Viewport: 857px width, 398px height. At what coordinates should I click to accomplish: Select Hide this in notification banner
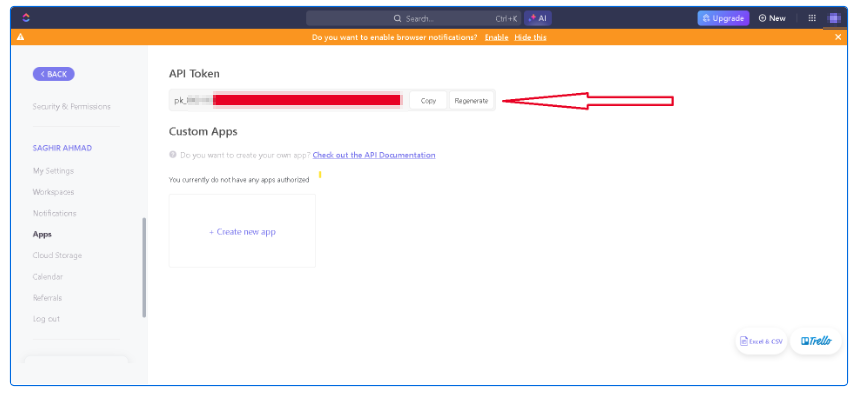[x=530, y=37]
